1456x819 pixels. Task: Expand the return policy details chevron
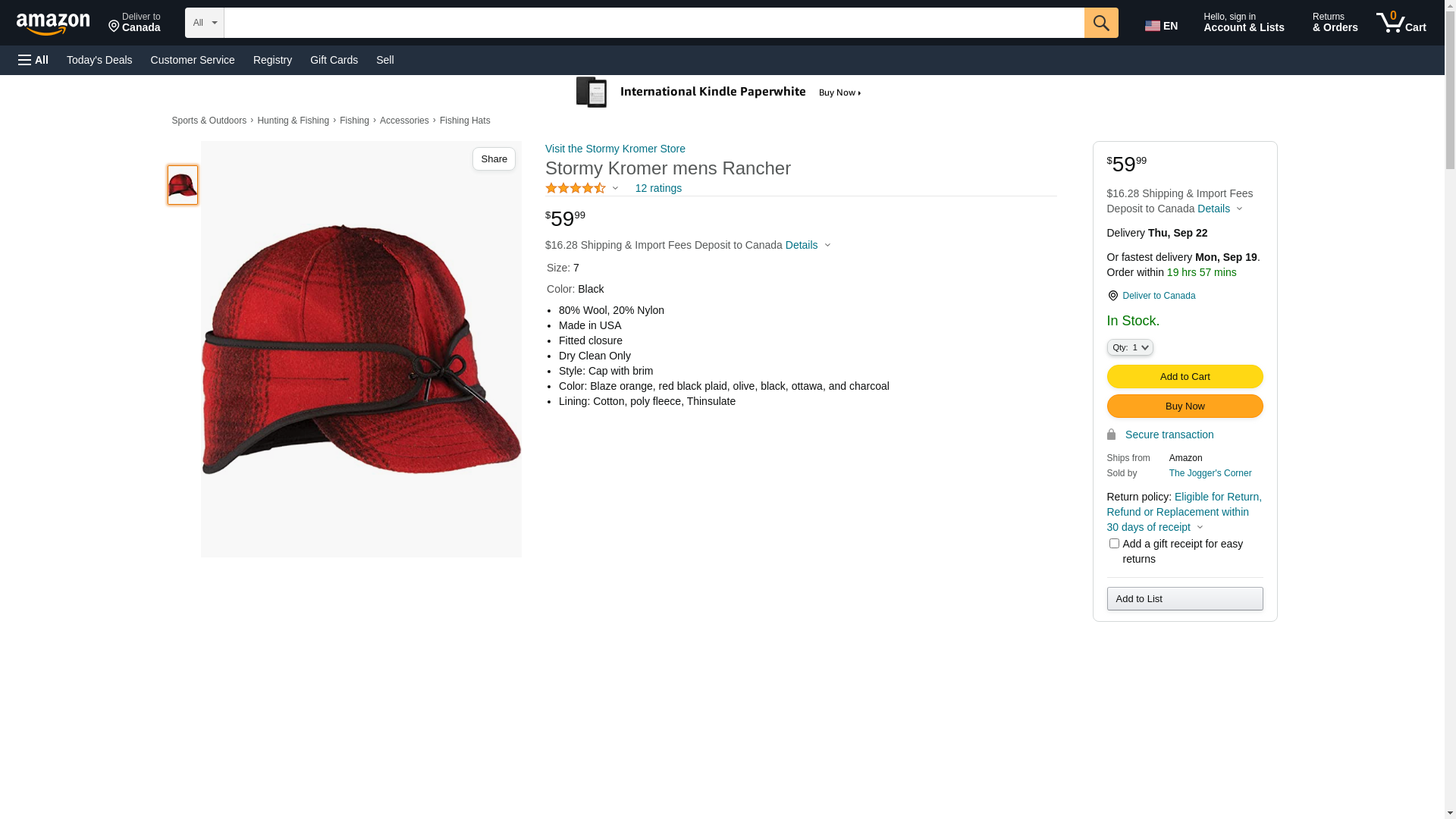[1200, 528]
